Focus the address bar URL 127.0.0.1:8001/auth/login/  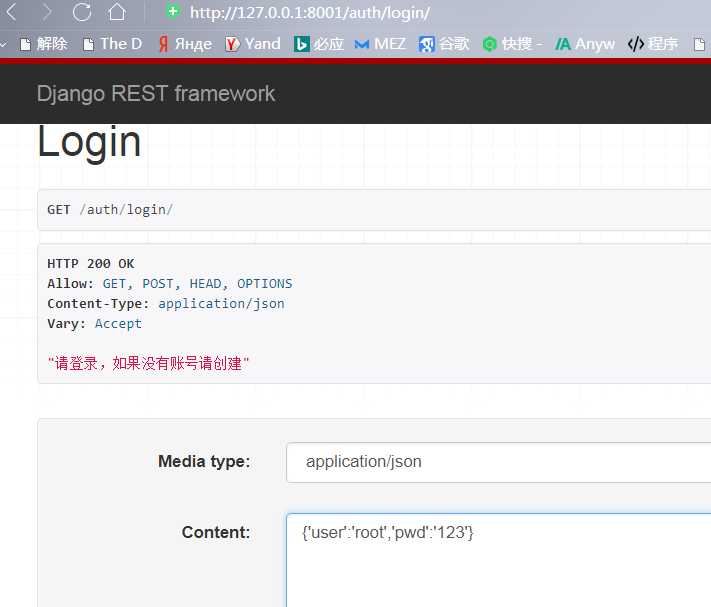point(310,13)
